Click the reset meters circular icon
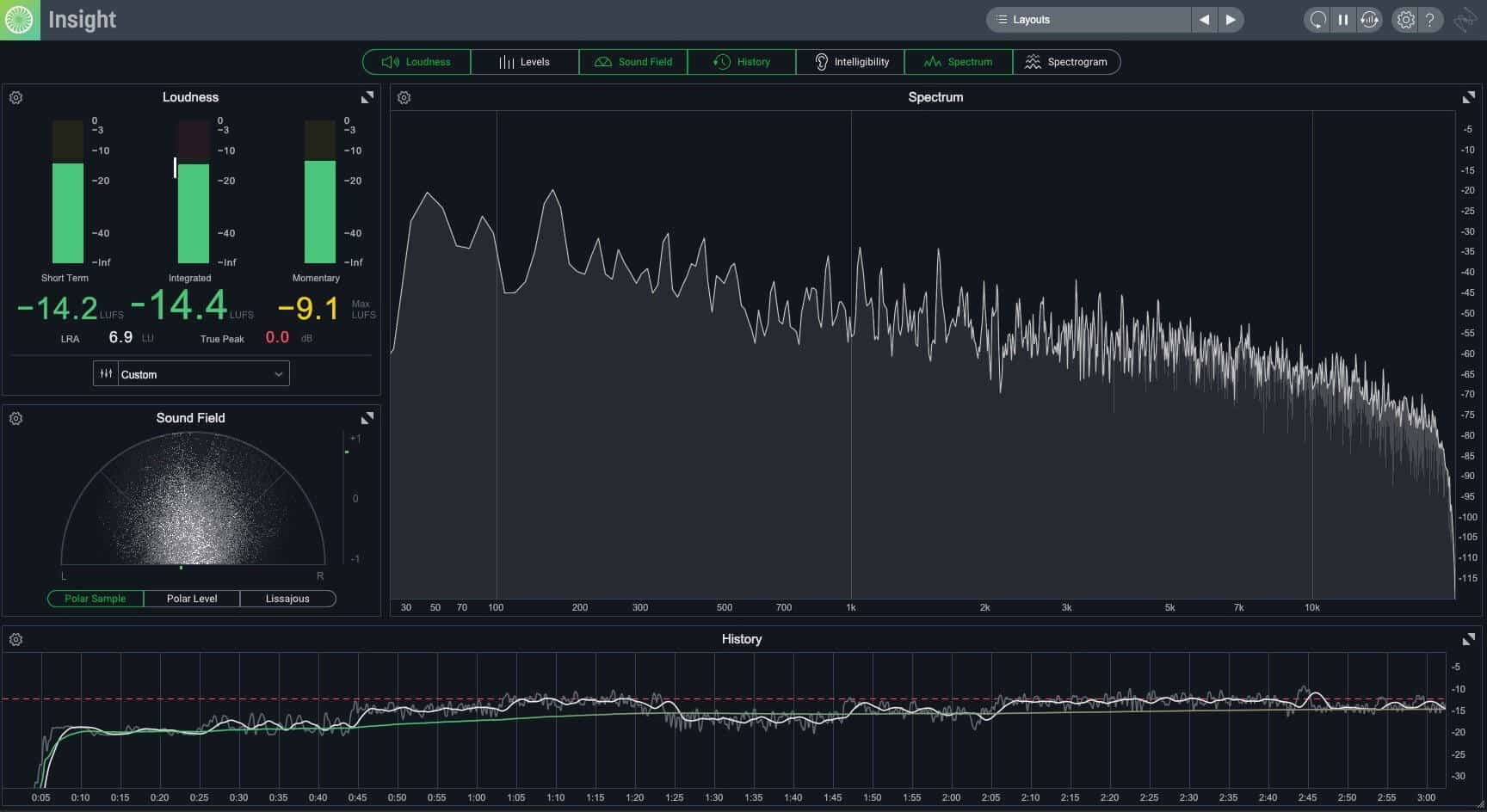 (x=1317, y=20)
